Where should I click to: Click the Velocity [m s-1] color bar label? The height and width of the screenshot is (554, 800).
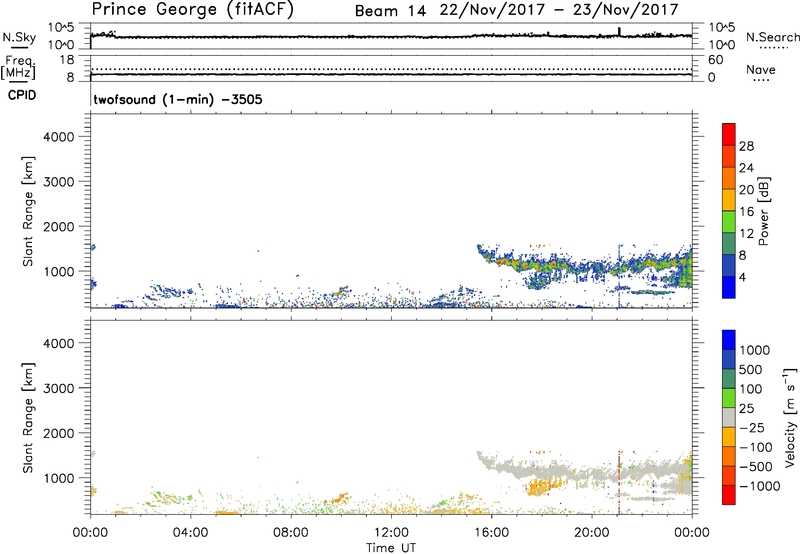[790, 417]
